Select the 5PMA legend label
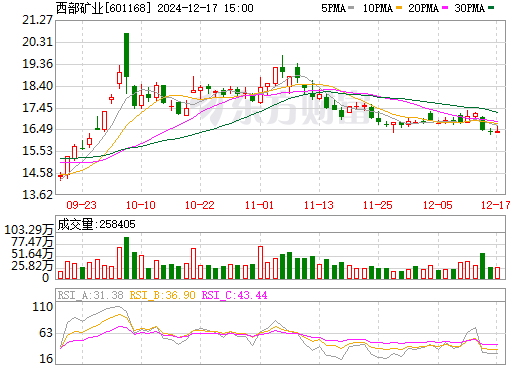520x365 pixels. (333, 8)
